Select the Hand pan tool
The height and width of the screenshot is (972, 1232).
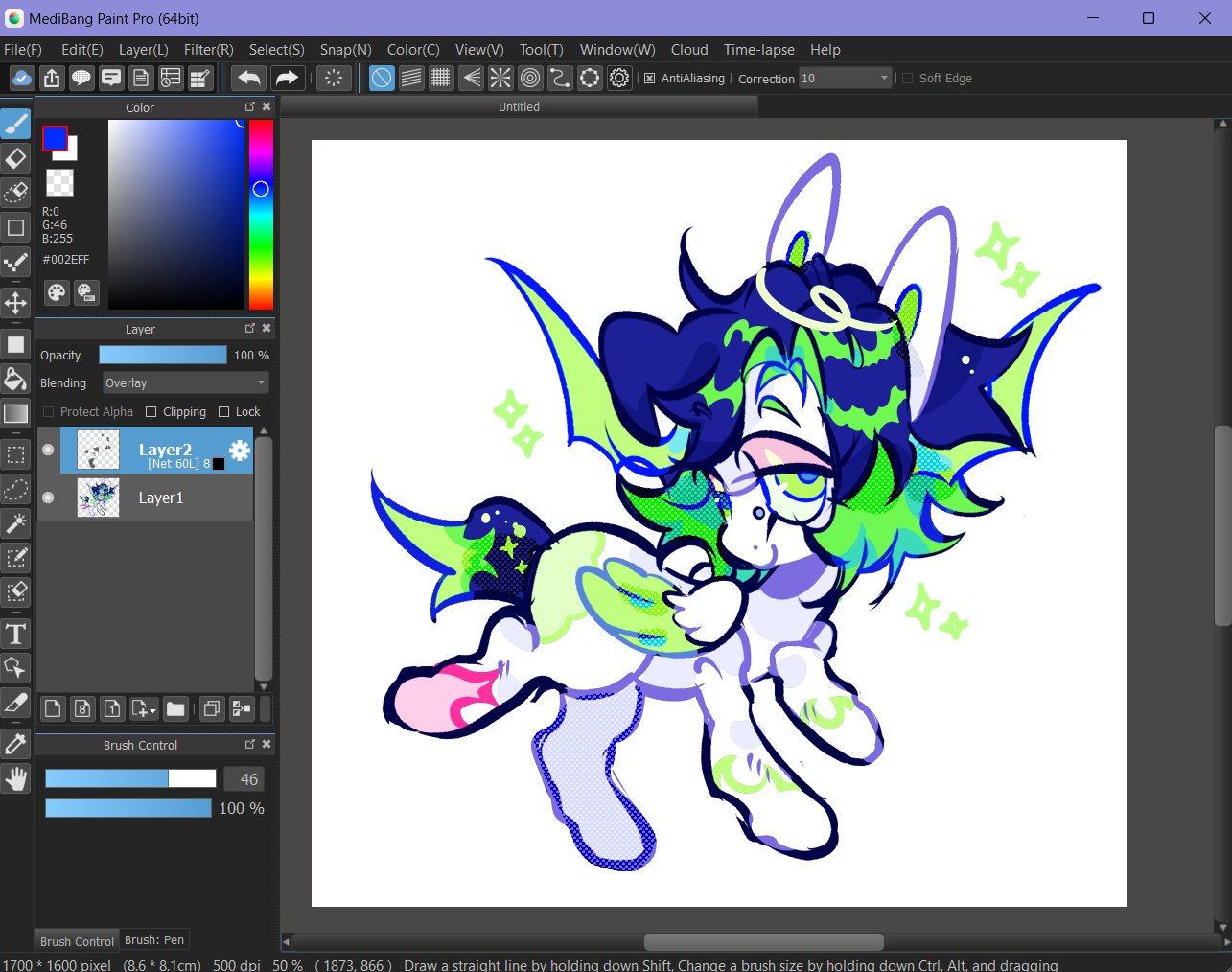pyautogui.click(x=16, y=778)
